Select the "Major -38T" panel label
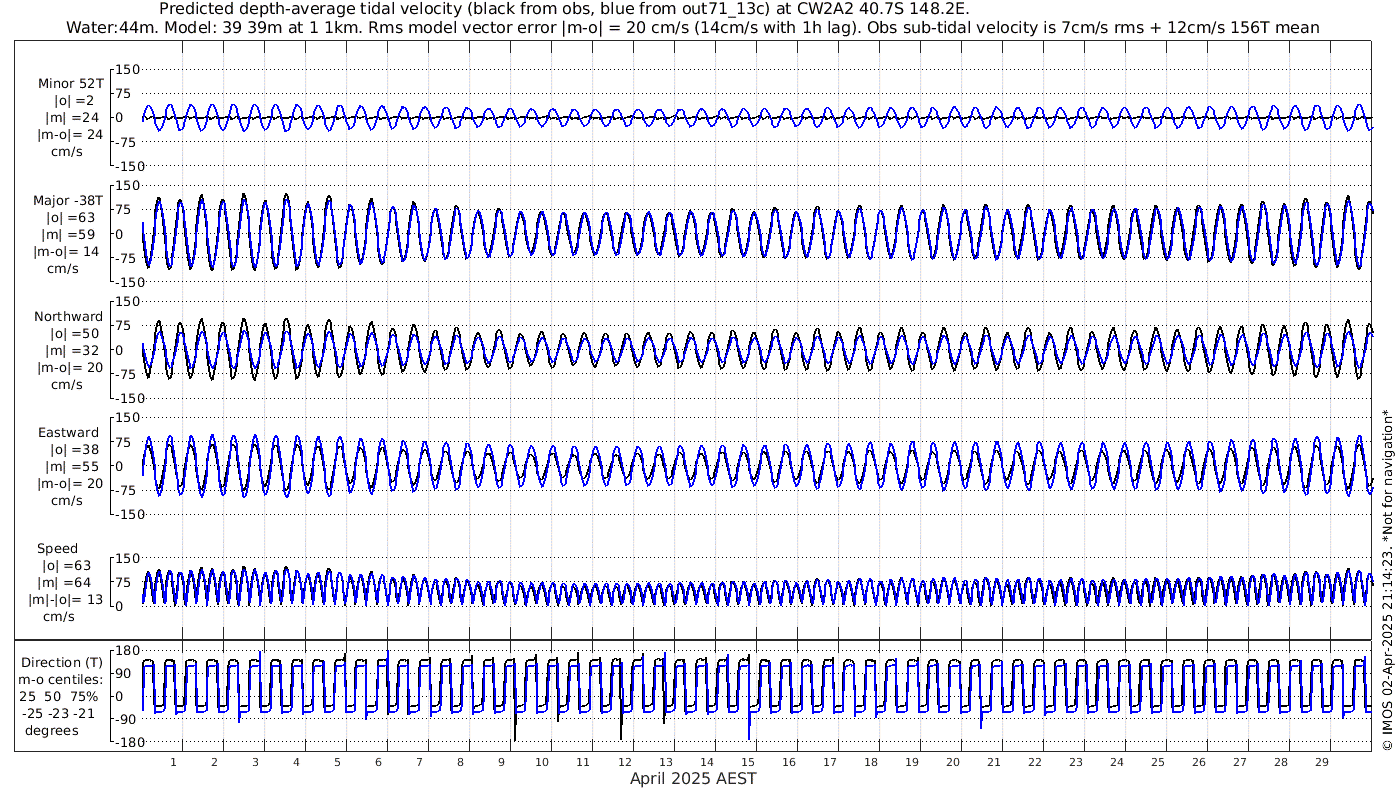The width and height of the screenshot is (1400, 800). pyautogui.click(x=68, y=201)
